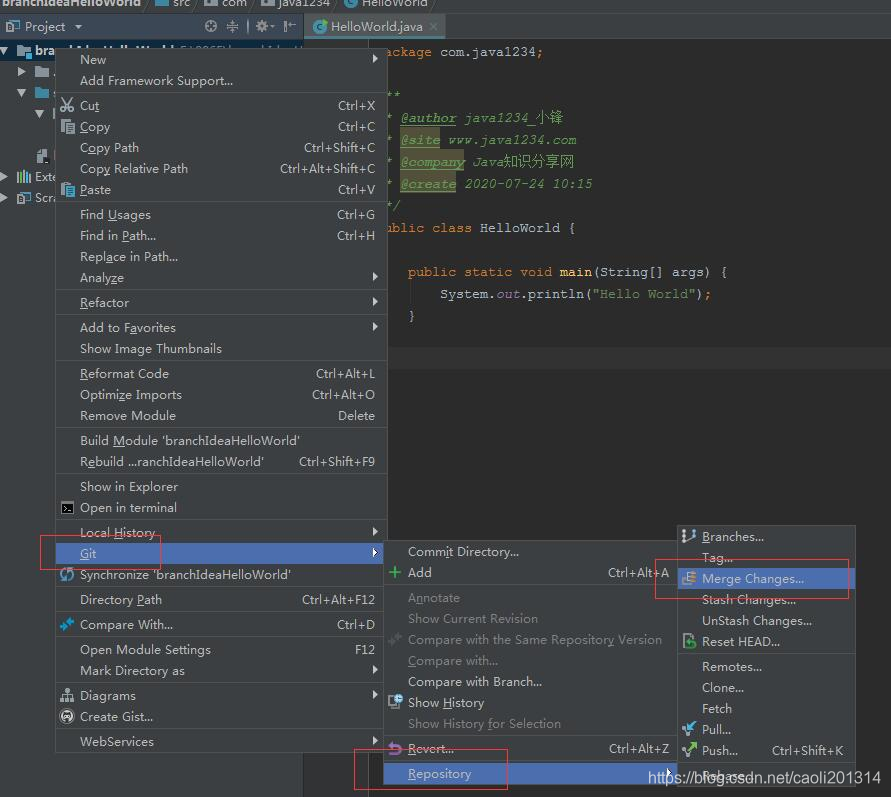891x797 pixels.
Task: Click the locate target icon in Project toolbar
Action: pos(211,26)
